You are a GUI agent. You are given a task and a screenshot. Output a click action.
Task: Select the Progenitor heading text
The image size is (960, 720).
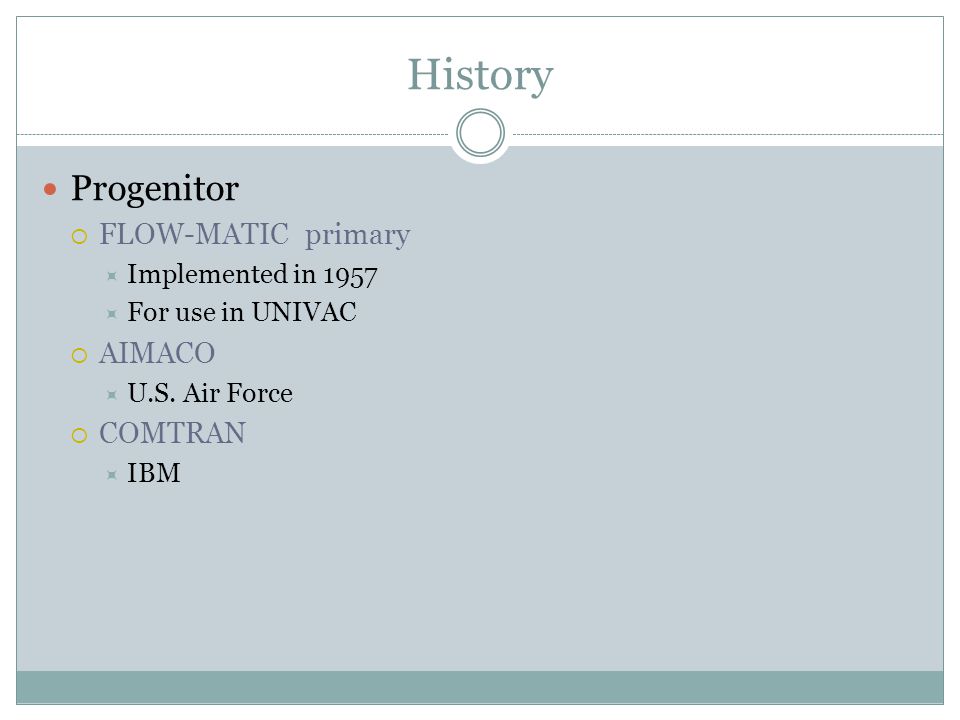(x=155, y=189)
